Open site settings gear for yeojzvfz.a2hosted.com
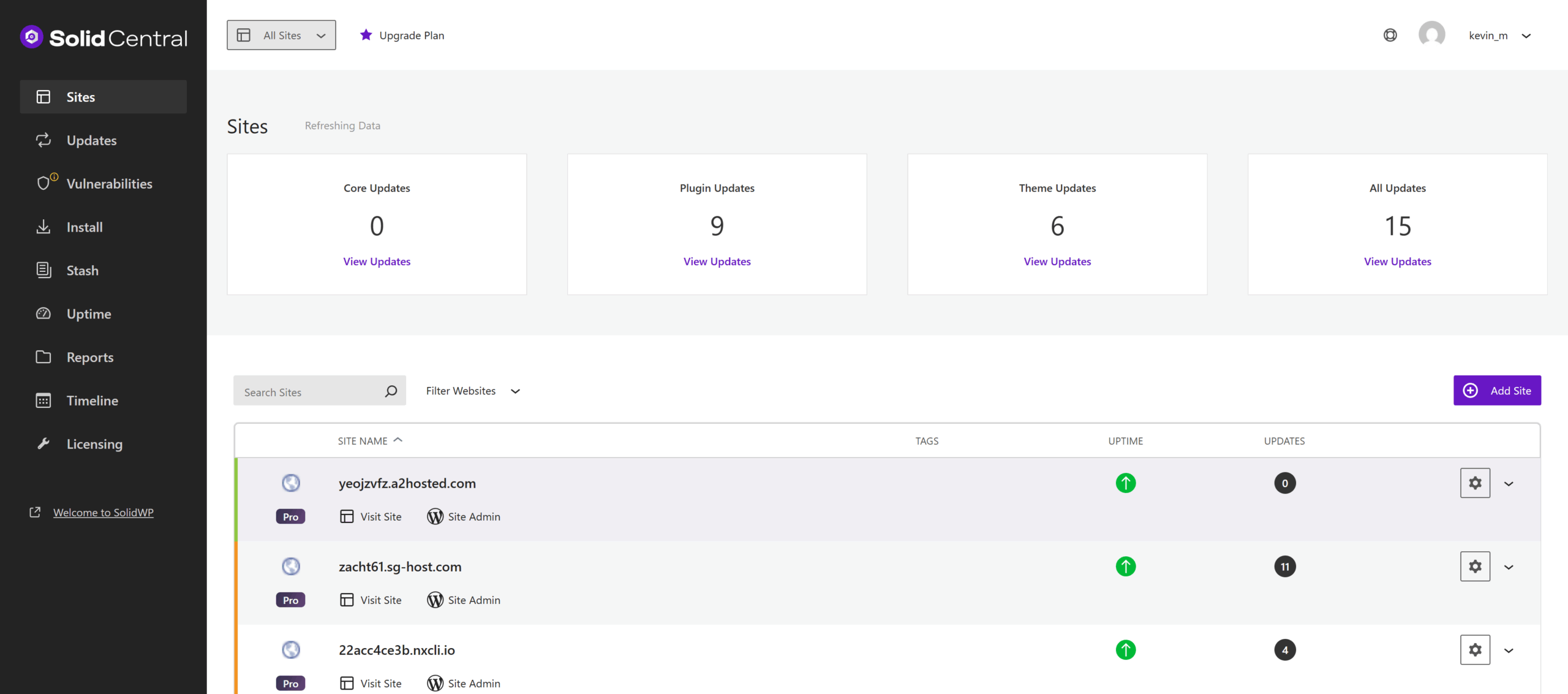Viewport: 1568px width, 694px height. tap(1475, 483)
